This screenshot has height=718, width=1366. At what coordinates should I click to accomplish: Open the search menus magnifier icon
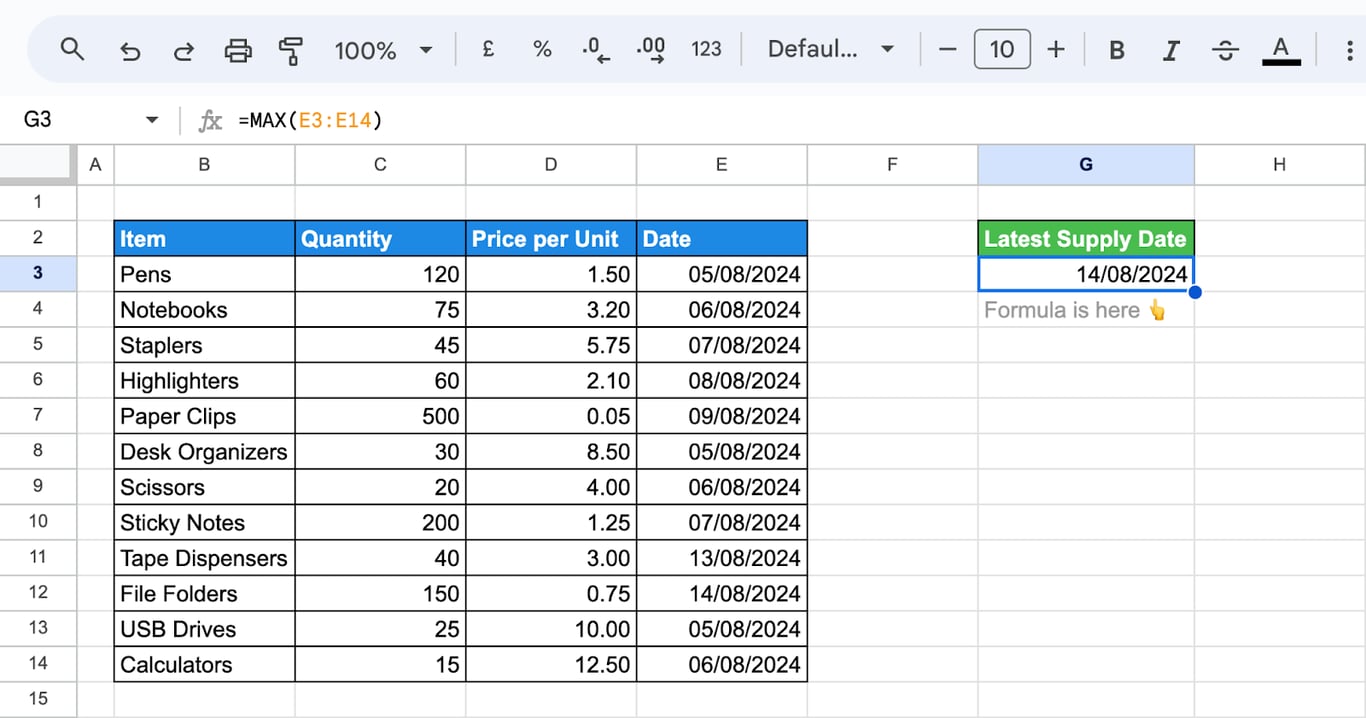[x=72, y=49]
